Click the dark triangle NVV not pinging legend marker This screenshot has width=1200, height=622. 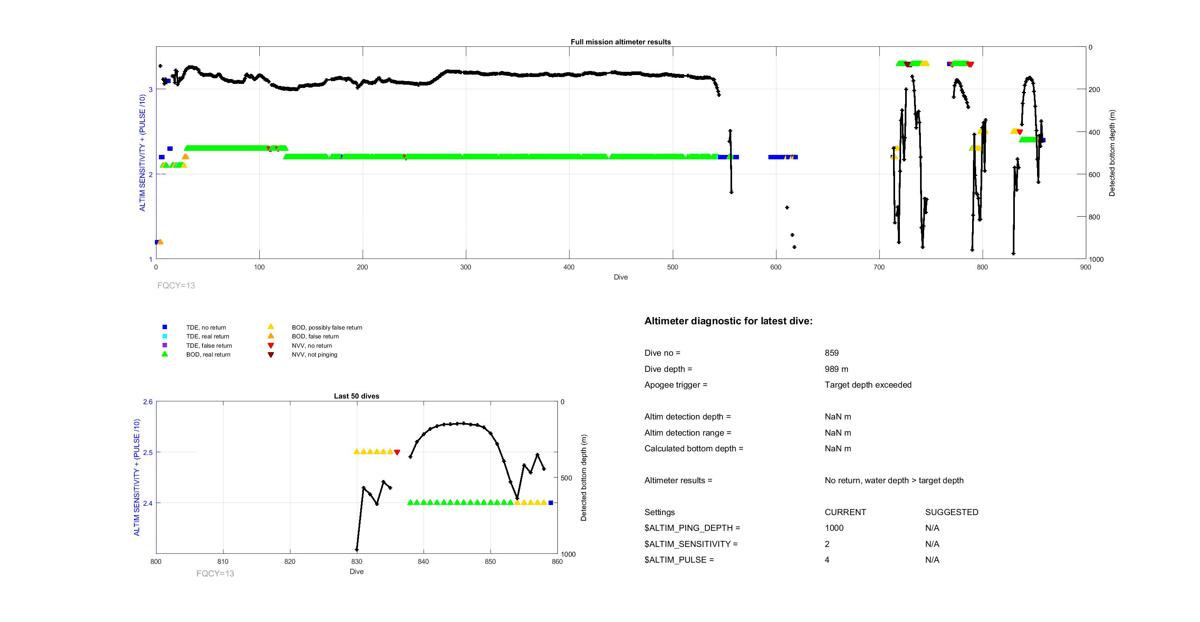click(271, 354)
